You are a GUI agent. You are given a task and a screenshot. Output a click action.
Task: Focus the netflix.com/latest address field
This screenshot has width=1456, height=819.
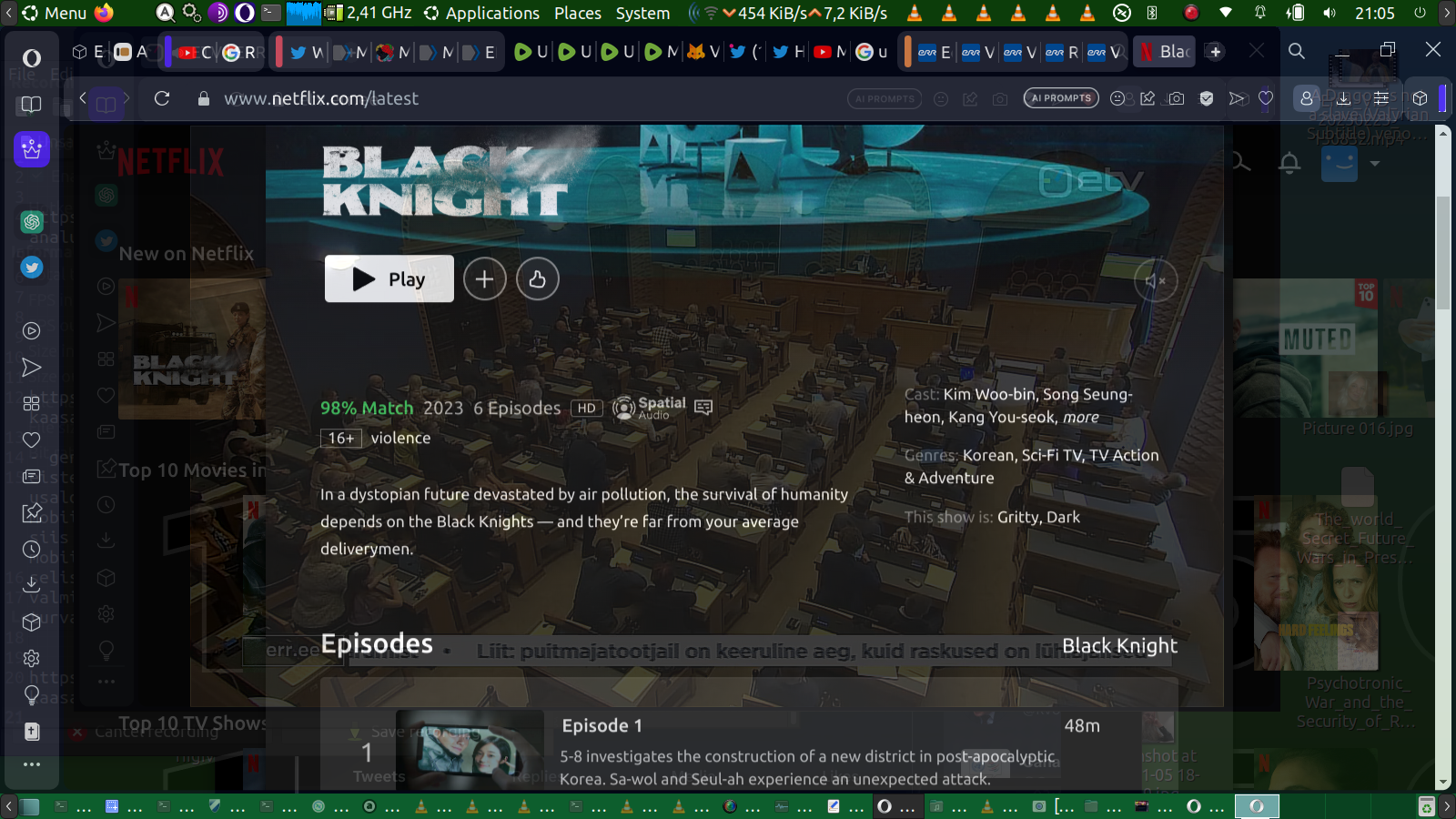[x=321, y=98]
